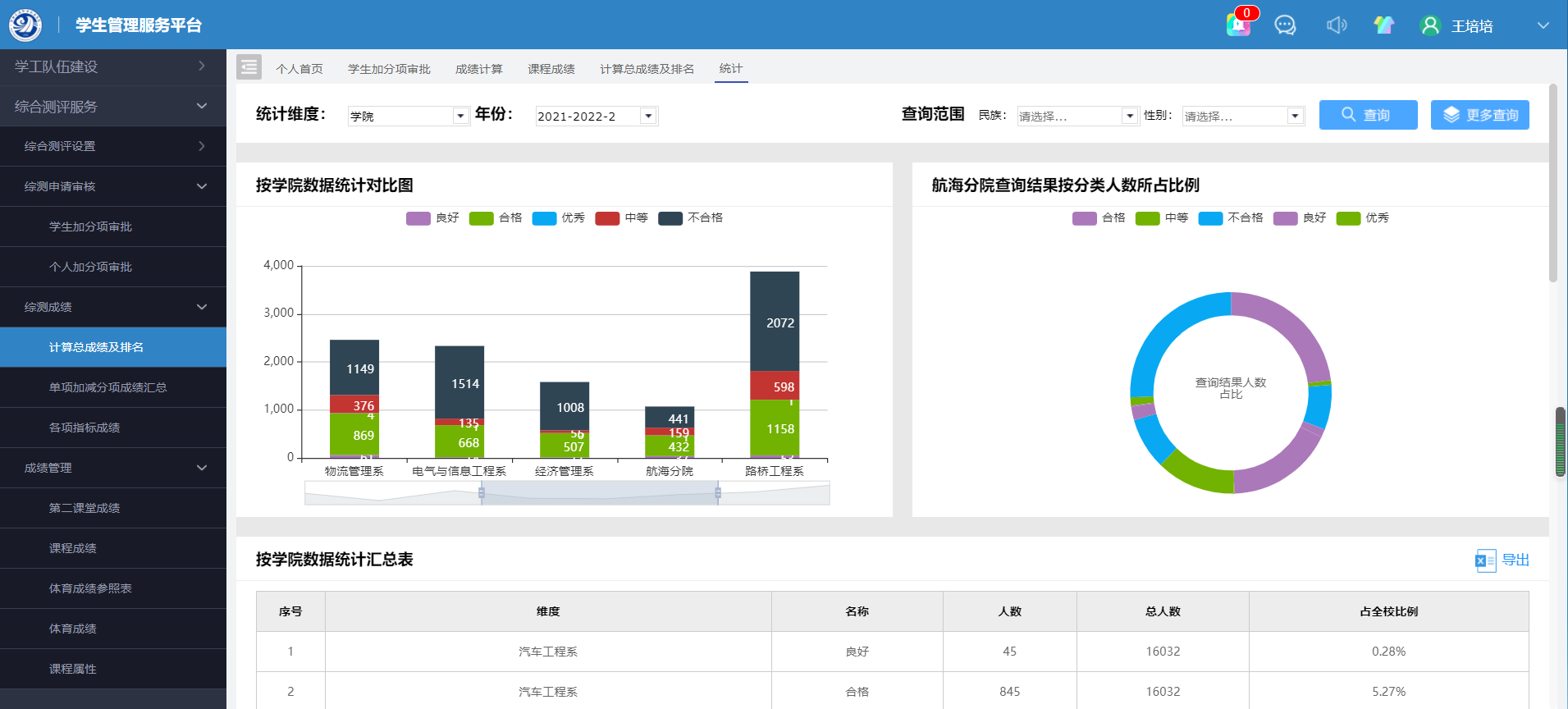Open the chat messages icon
1568x709 pixels.
(1285, 25)
